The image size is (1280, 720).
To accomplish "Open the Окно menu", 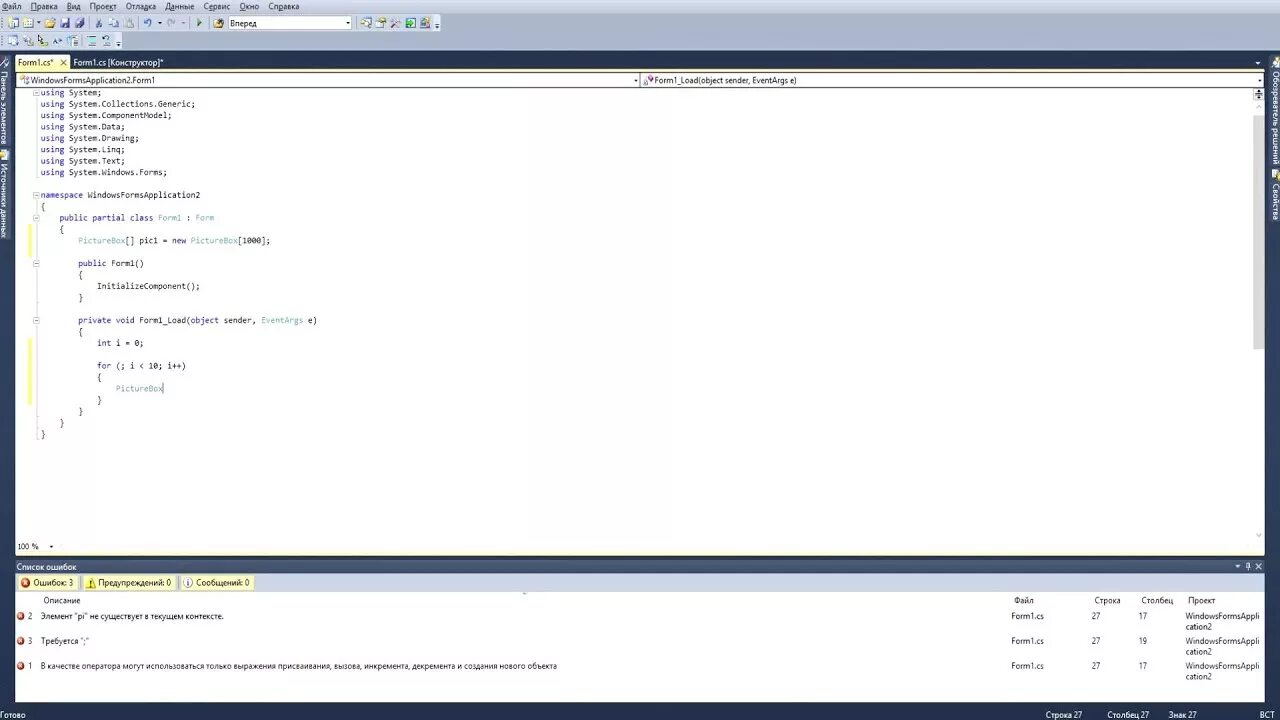I will (x=249, y=6).
